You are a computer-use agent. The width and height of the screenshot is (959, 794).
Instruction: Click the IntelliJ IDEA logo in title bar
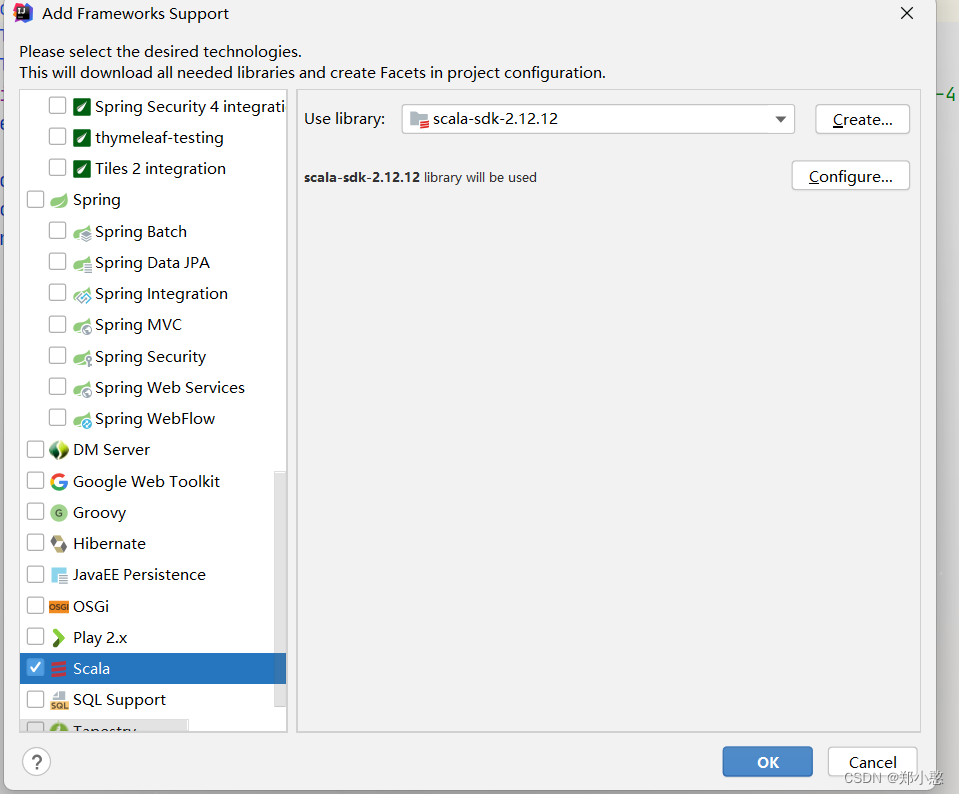tap(23, 13)
